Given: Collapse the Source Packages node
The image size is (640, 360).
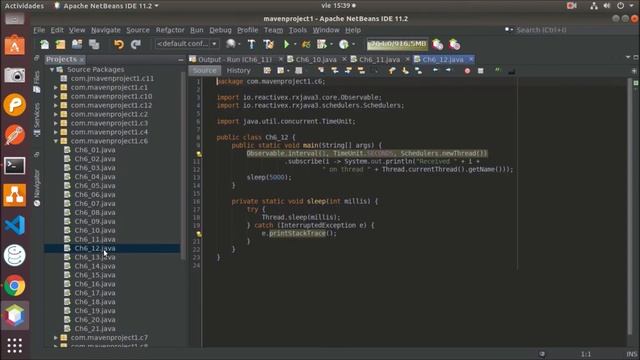Looking at the screenshot, I should (52, 70).
